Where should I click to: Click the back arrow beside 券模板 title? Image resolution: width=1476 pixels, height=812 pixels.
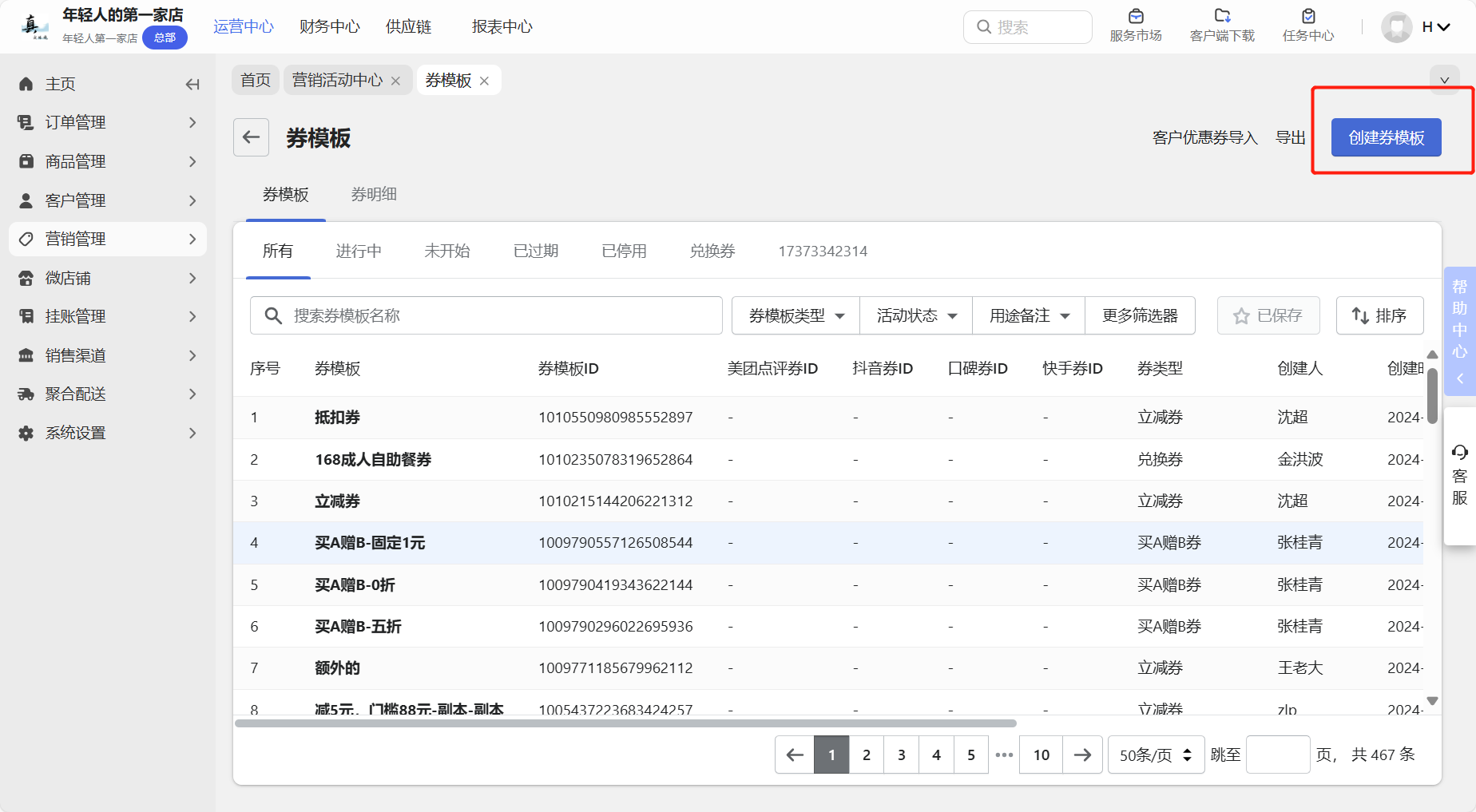click(x=251, y=137)
